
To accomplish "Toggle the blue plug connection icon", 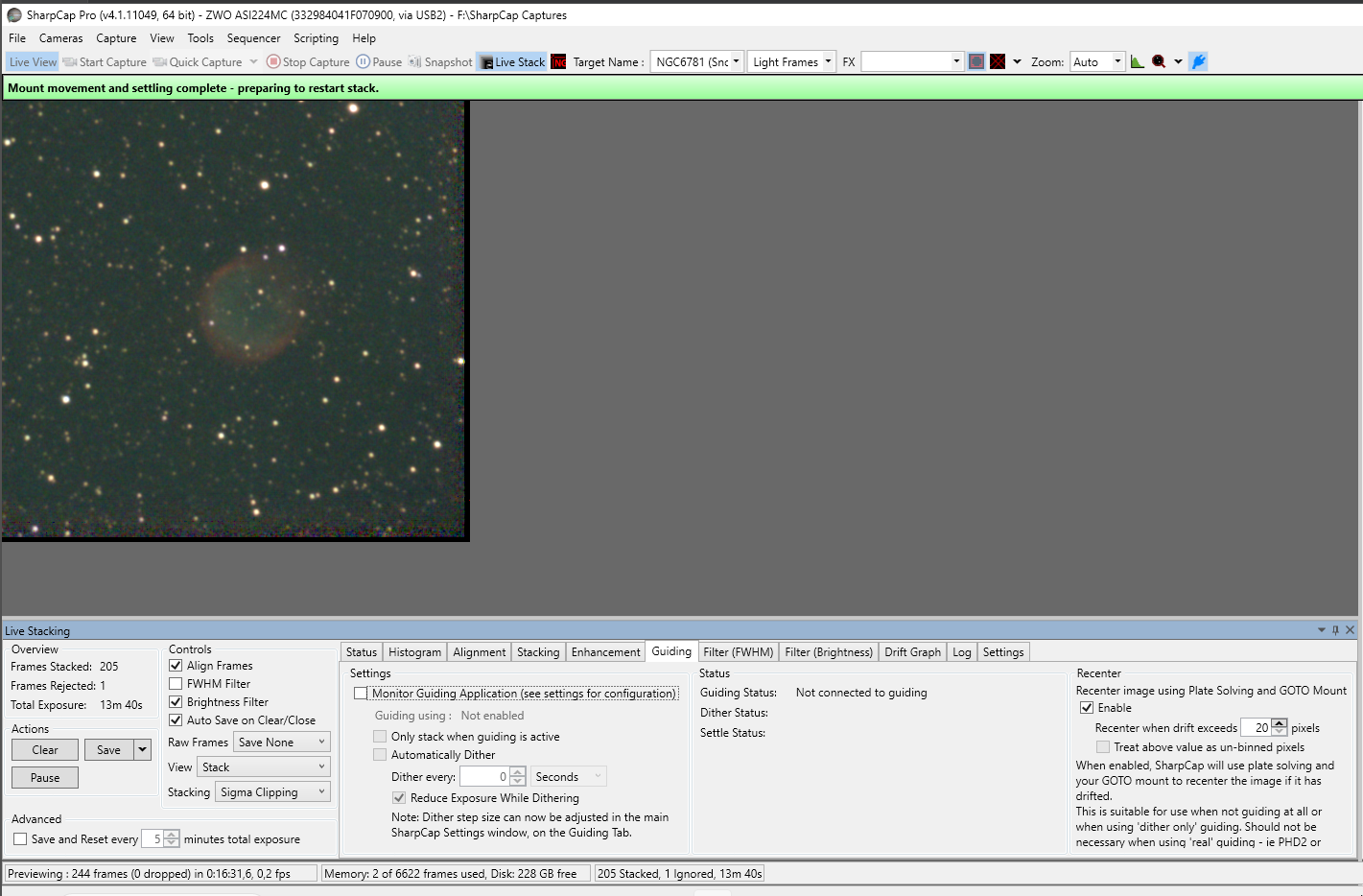I will pyautogui.click(x=1198, y=61).
